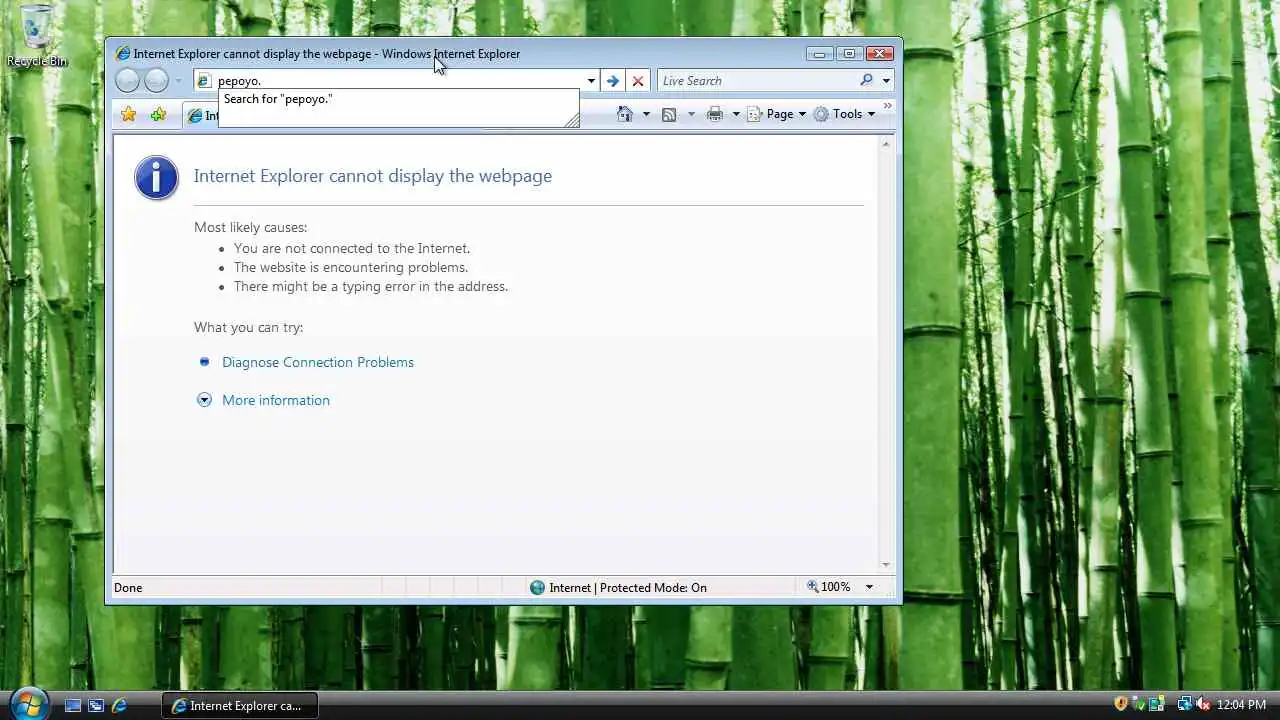This screenshot has height=720, width=1280.
Task: Open the recent pages dropdown arrow
Action: 178,81
